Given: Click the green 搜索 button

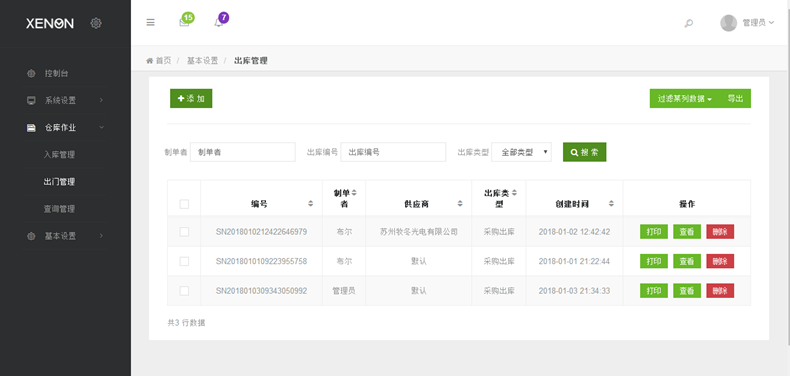Looking at the screenshot, I should pos(584,152).
